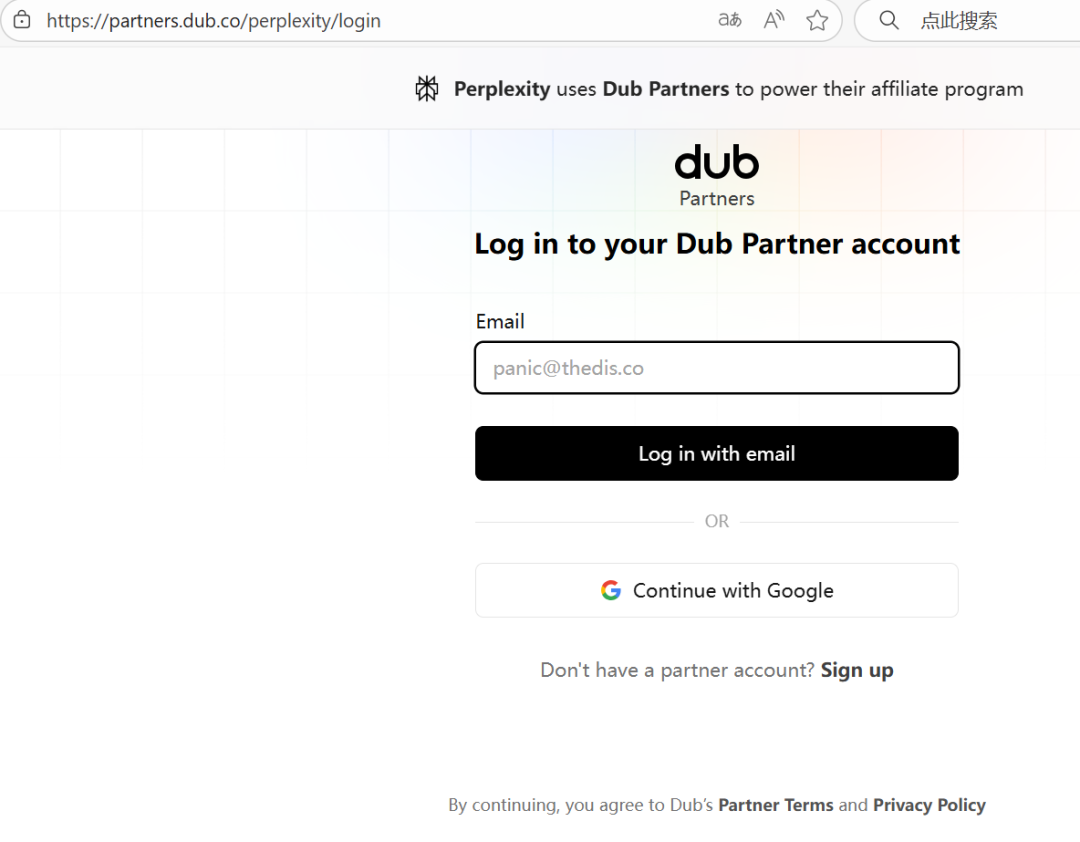Click the Log in heading text
The width and height of the screenshot is (1080, 842).
click(717, 244)
